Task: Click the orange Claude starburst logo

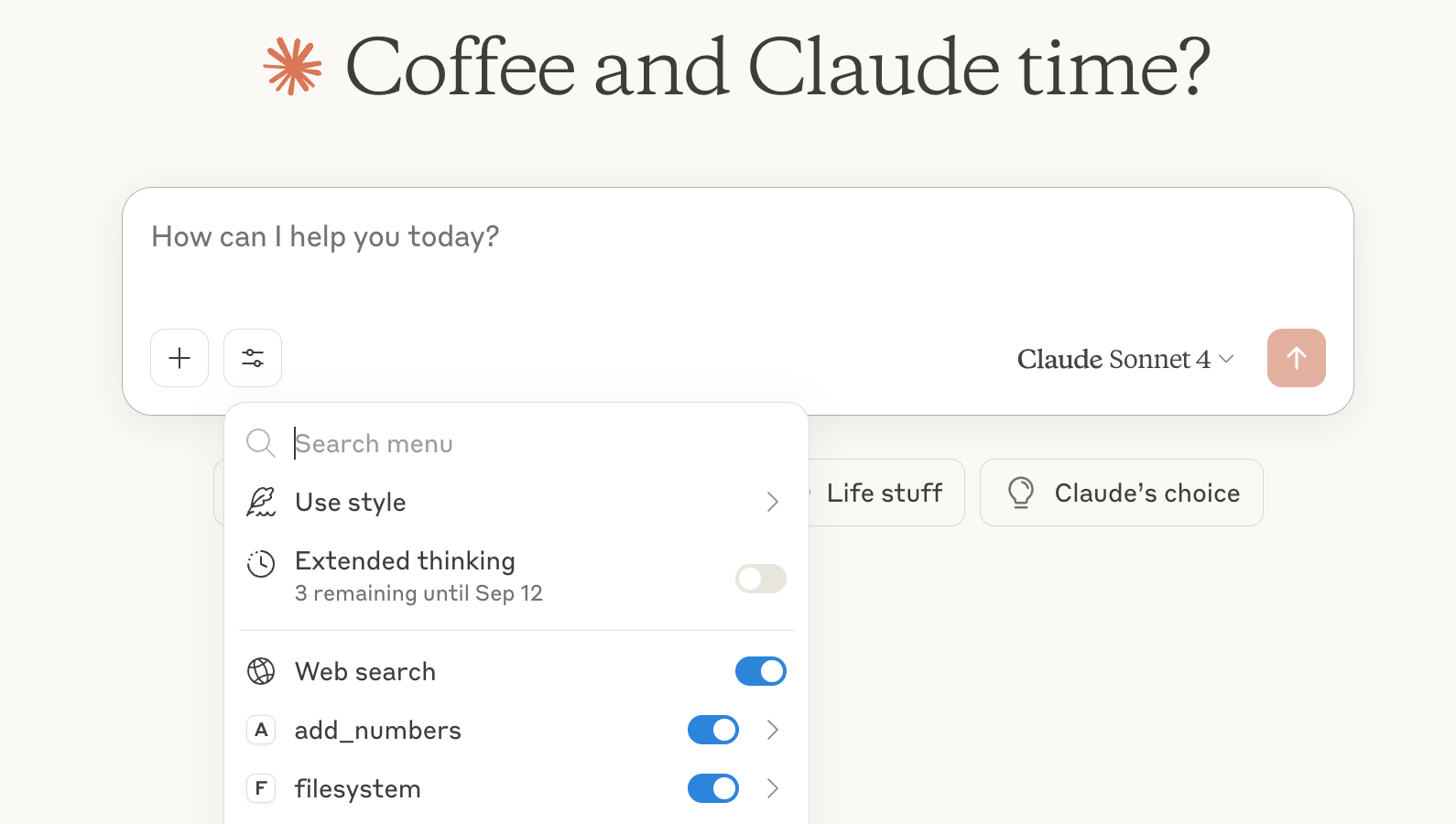Action: (292, 67)
